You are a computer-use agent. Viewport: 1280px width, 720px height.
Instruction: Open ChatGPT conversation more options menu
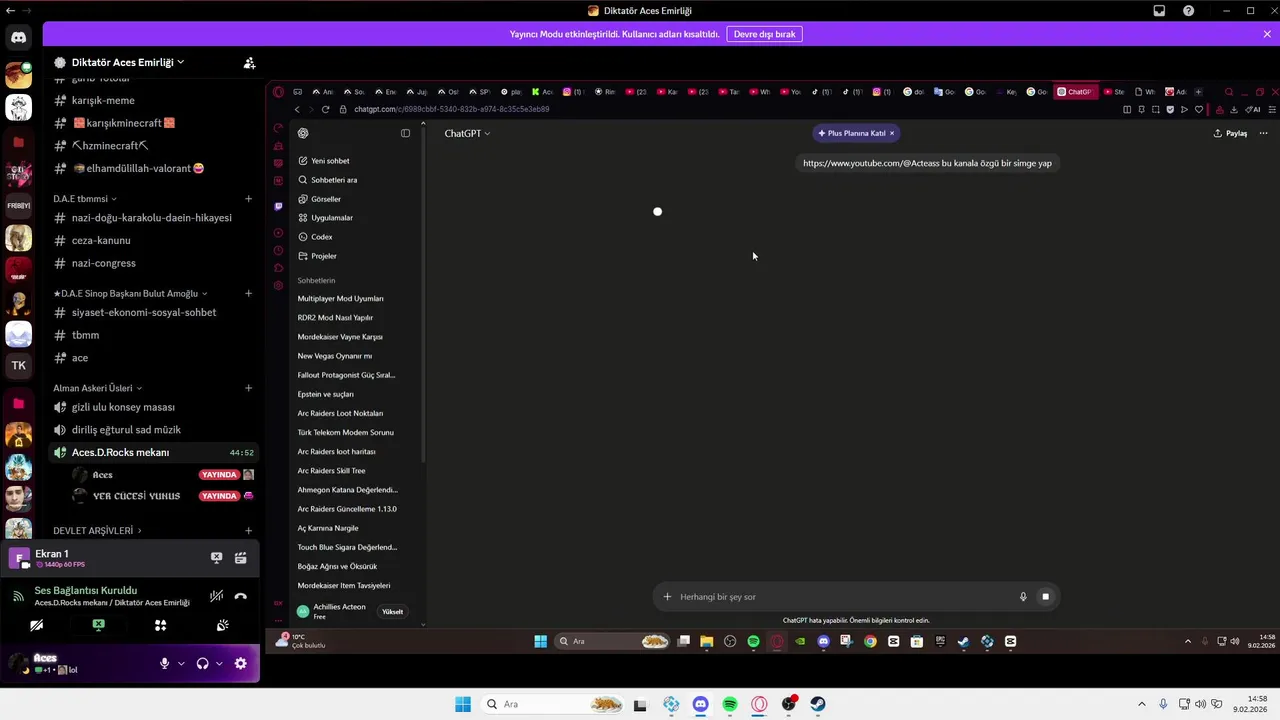pyautogui.click(x=1263, y=133)
